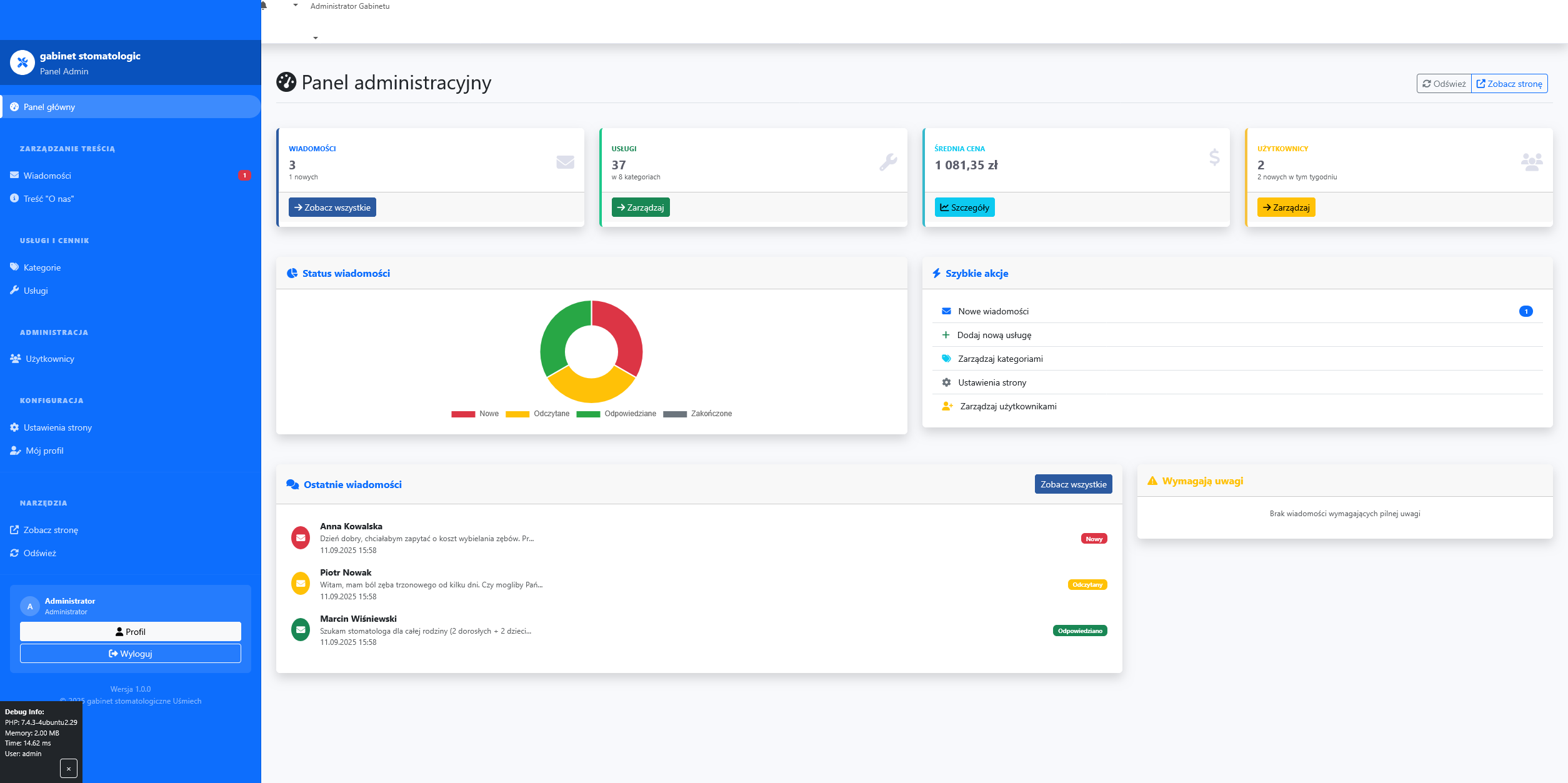Click lightning icon beside Szybkie akcje
This screenshot has width=1568, height=783.
pos(936,273)
